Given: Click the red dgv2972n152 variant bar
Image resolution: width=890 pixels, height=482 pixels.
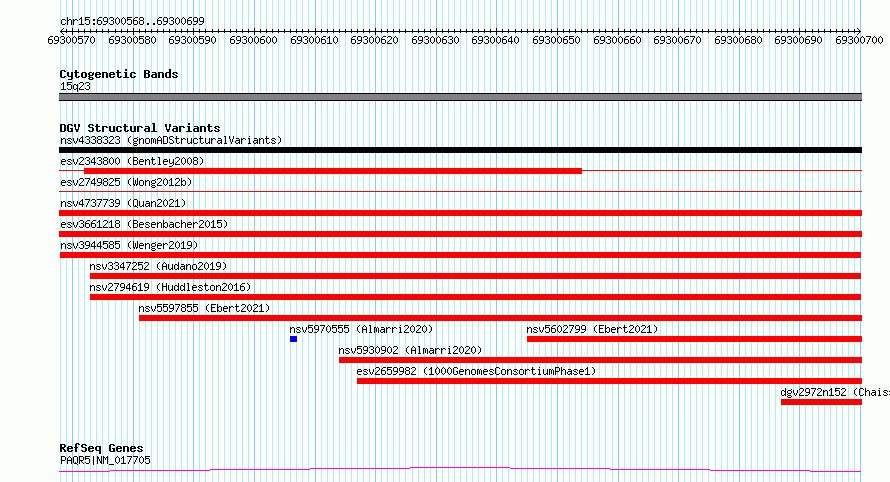Looking at the screenshot, I should pos(821,402).
